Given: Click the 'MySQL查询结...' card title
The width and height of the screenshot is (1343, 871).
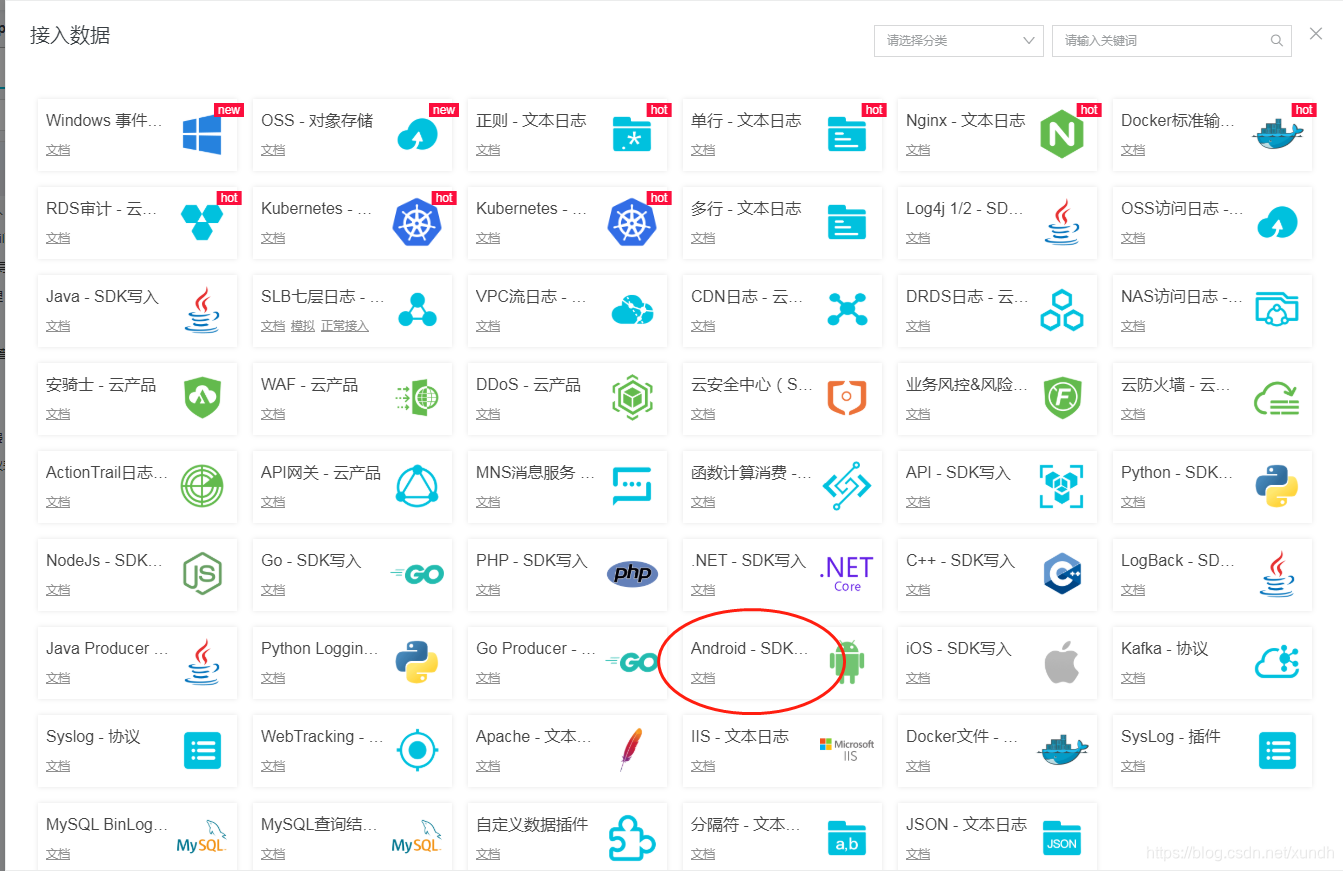Looking at the screenshot, I should click(320, 824).
